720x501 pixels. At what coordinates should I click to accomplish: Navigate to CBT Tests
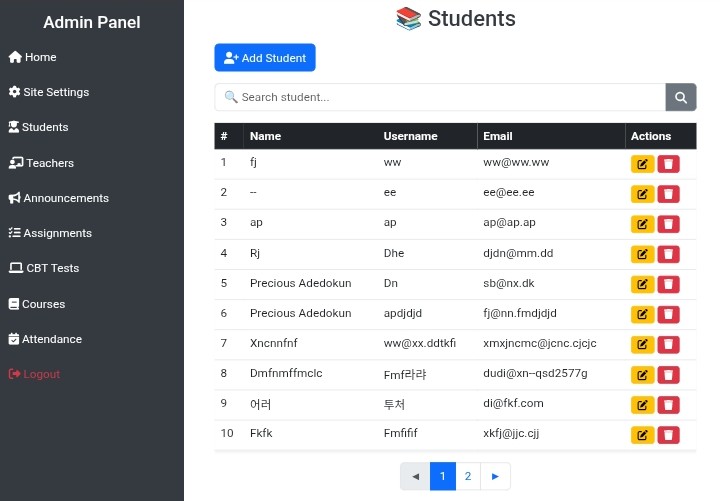[x=52, y=268]
